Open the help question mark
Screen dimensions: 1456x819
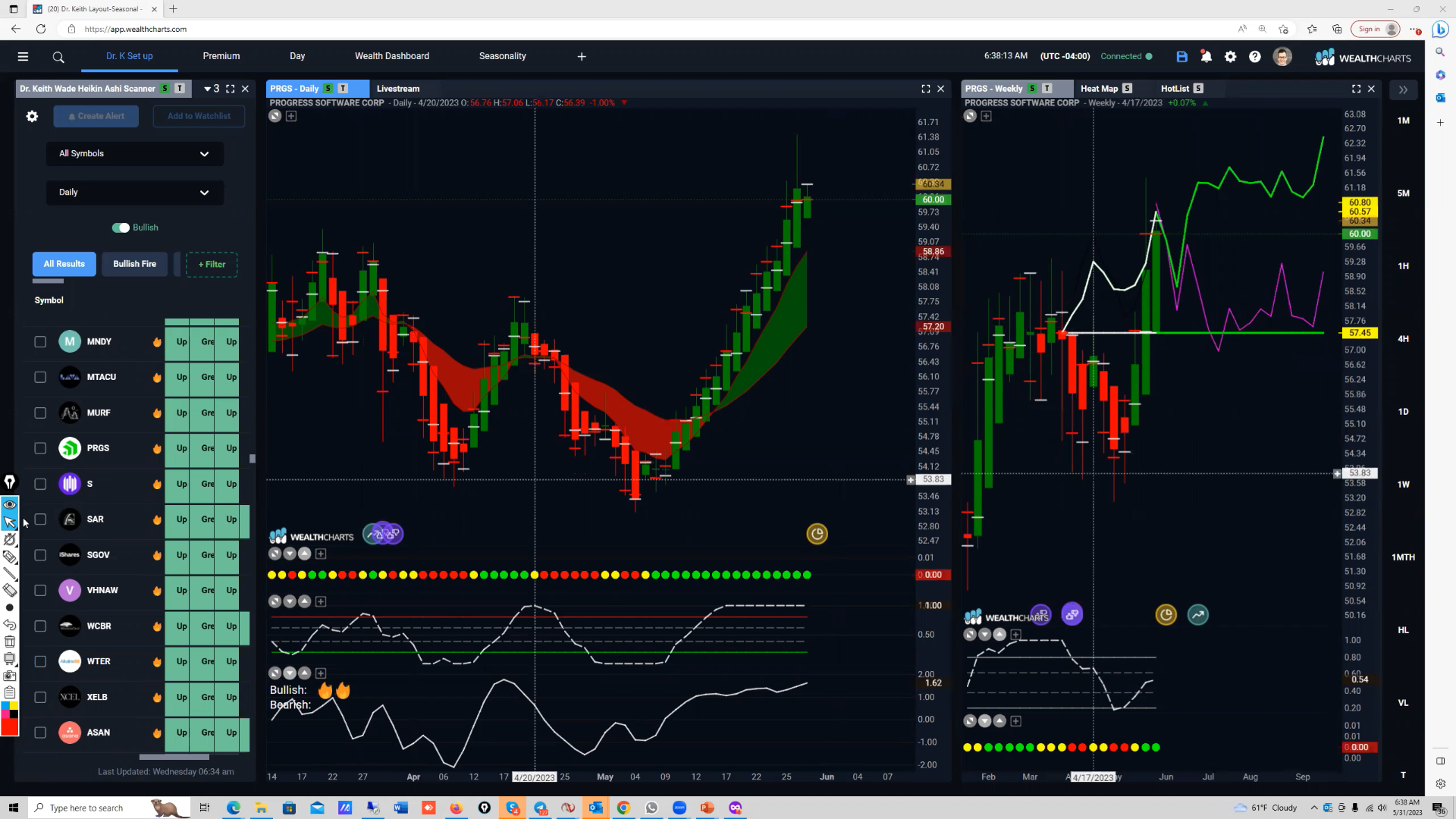(x=1255, y=57)
